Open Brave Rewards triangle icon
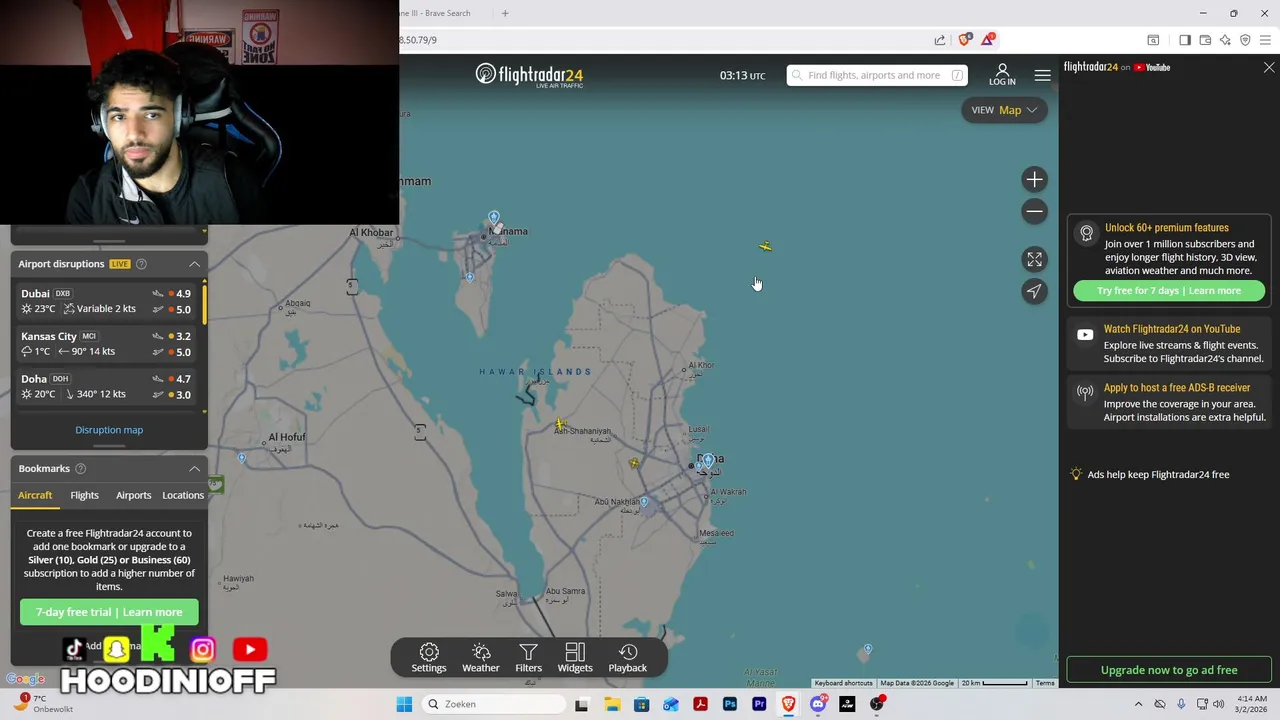This screenshot has height=720, width=1280. (988, 40)
